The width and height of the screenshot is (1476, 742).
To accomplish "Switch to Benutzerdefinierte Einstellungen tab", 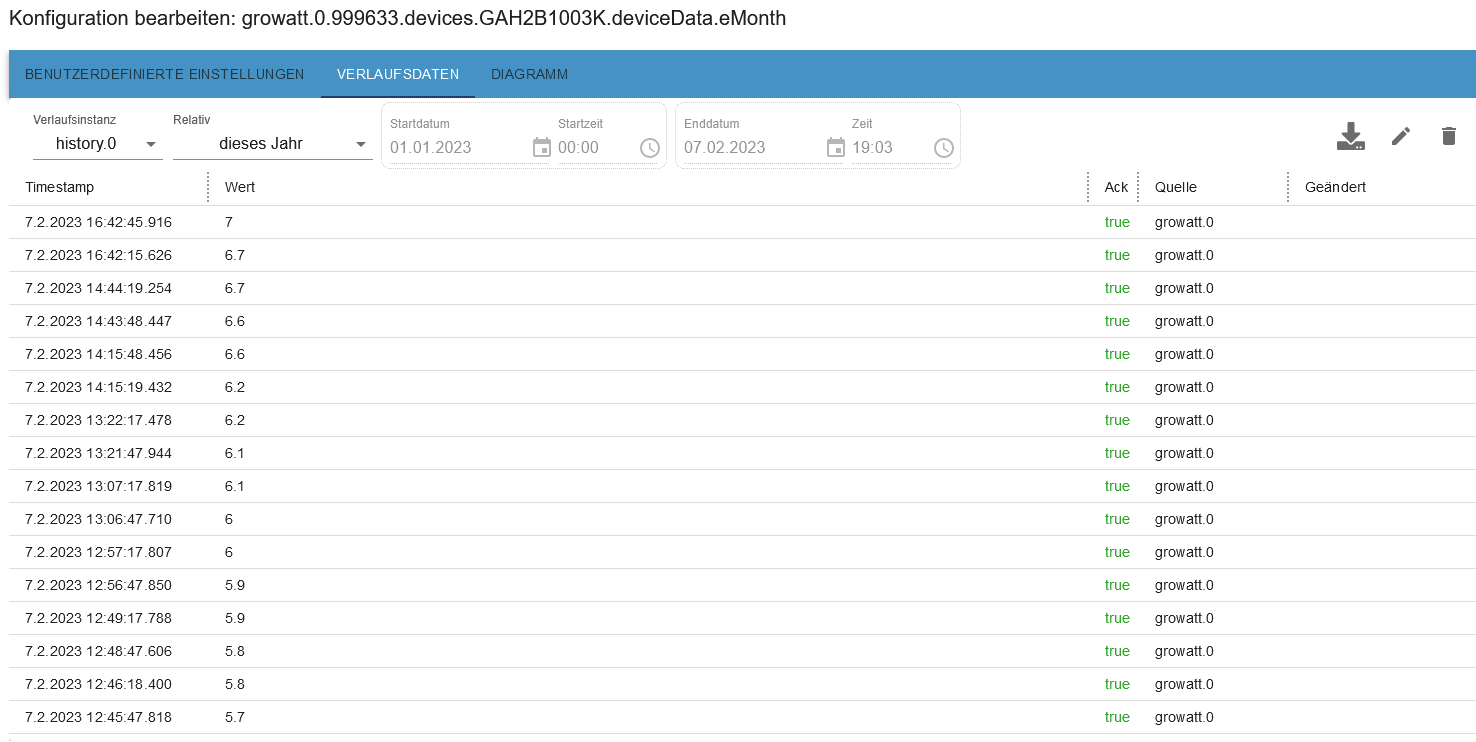I will [x=165, y=74].
